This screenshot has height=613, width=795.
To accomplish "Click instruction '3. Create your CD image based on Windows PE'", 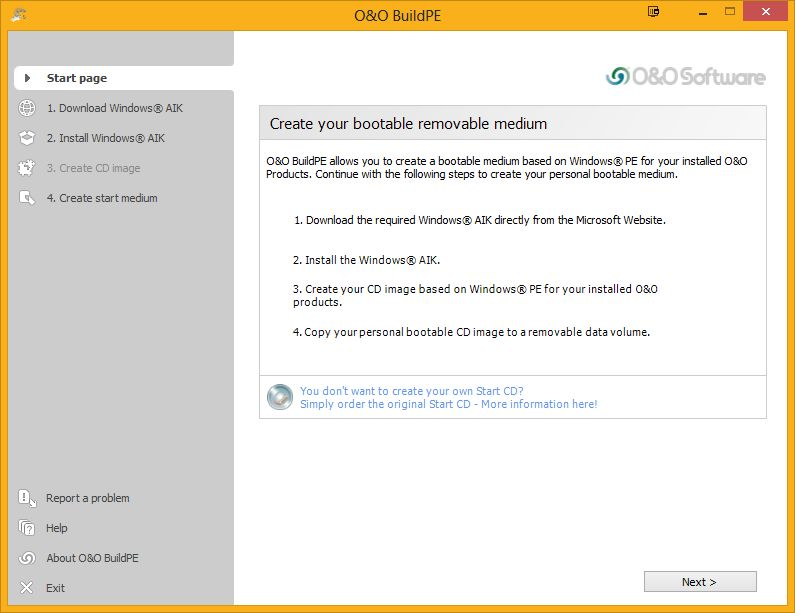I will point(475,295).
